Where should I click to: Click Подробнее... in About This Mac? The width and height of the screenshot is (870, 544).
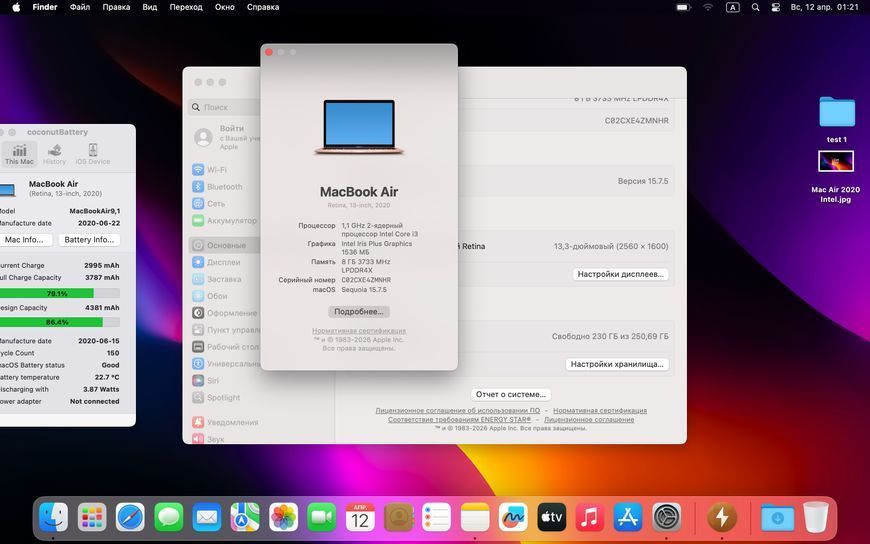tap(359, 311)
